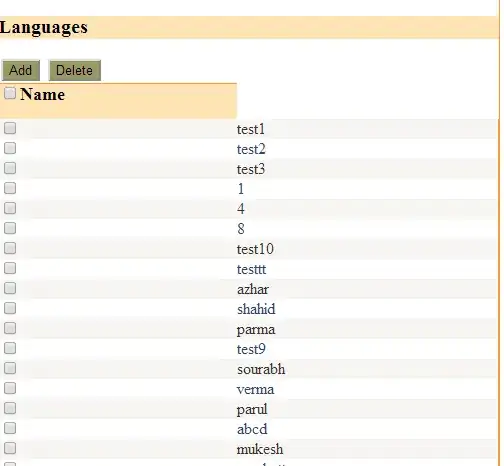This screenshot has width=504, height=466.
Task: Check the box for test1
Action: click(10, 128)
